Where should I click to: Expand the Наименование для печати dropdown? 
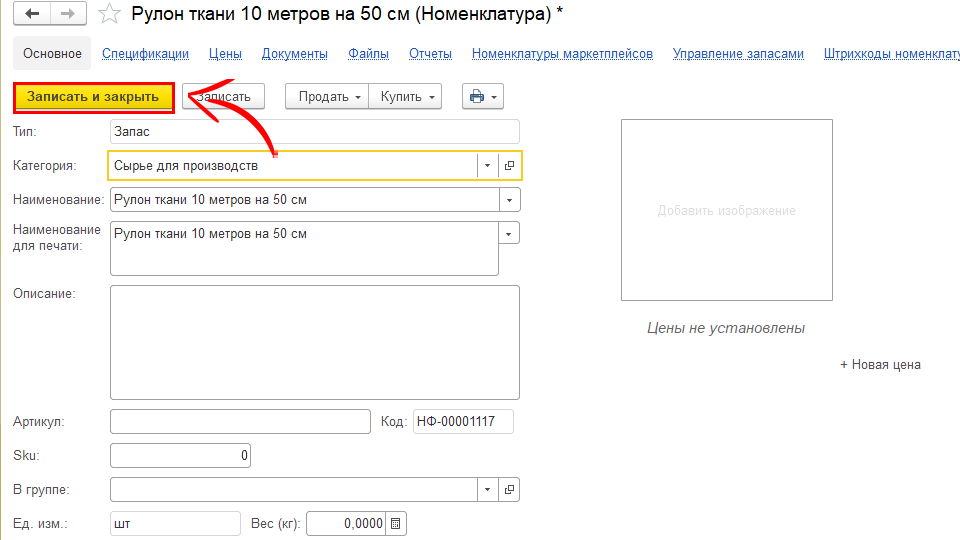click(x=510, y=233)
